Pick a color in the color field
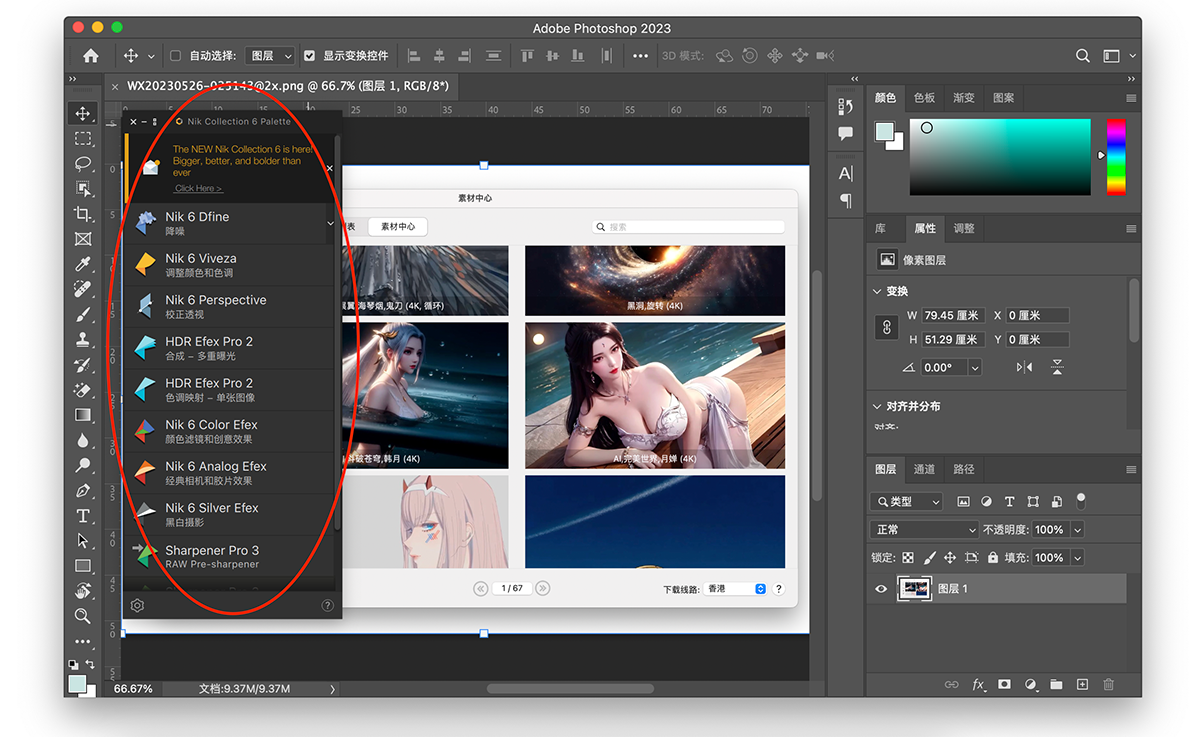The image size is (1200, 737). pos(999,157)
